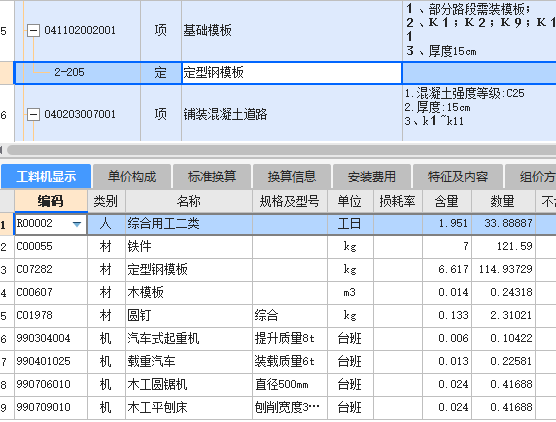Click the 121.59 quantity cell
Viewport: 556px width, 422px height.
(503, 246)
